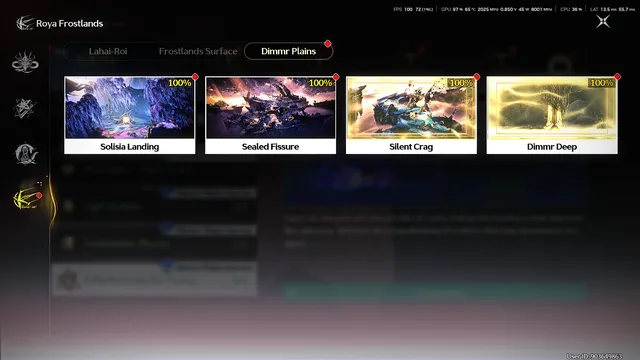Open the Dimmr Deep area card
Image resolution: width=640 pixels, height=360 pixels.
pos(552,115)
